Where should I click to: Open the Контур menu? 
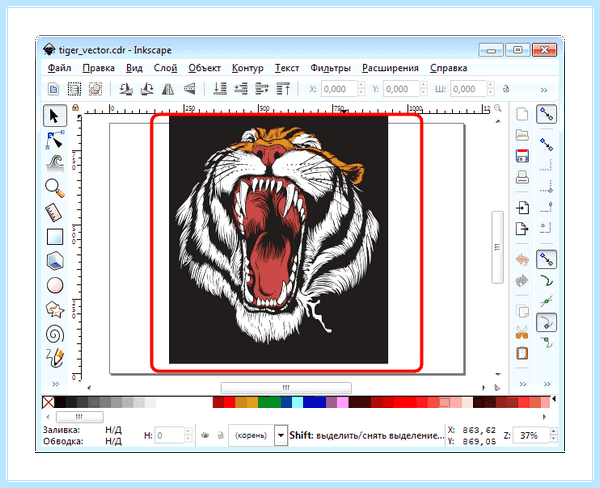coord(248,68)
